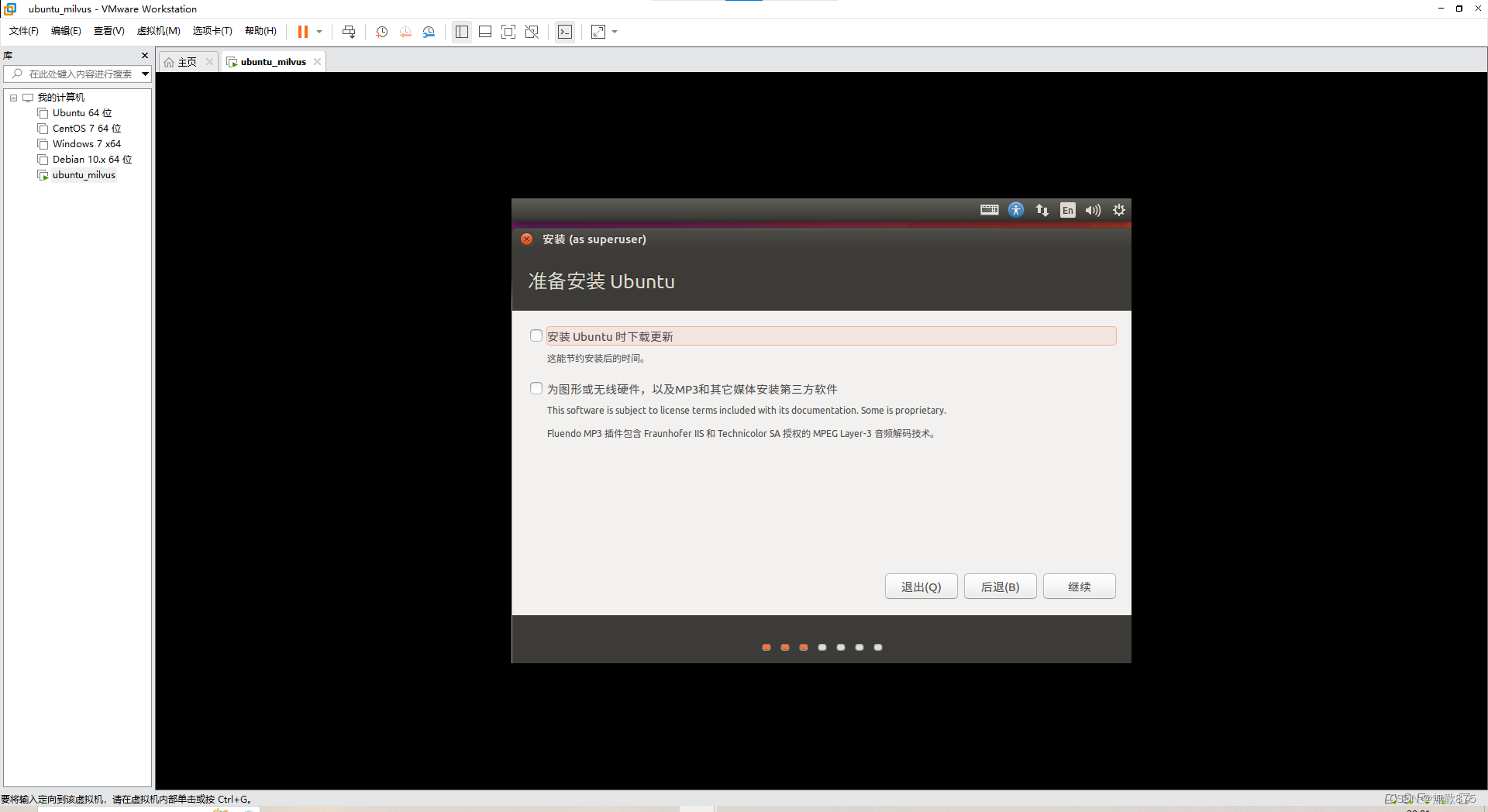Open the system gear menu in Ubuntu panel
The height and width of the screenshot is (812, 1488).
point(1119,210)
